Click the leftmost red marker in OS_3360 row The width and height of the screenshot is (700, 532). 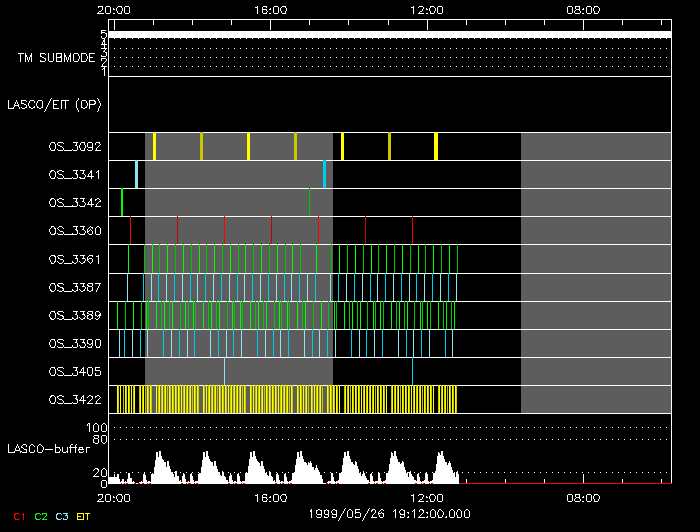[x=130, y=230]
